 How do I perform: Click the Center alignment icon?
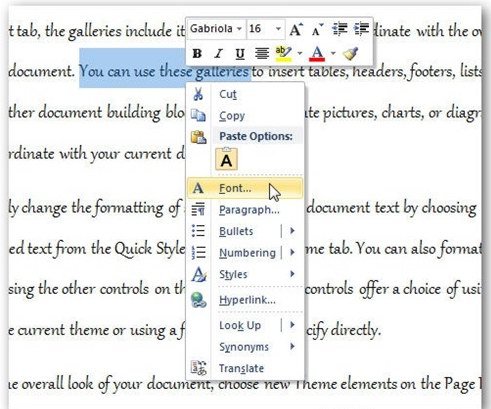coord(262,53)
